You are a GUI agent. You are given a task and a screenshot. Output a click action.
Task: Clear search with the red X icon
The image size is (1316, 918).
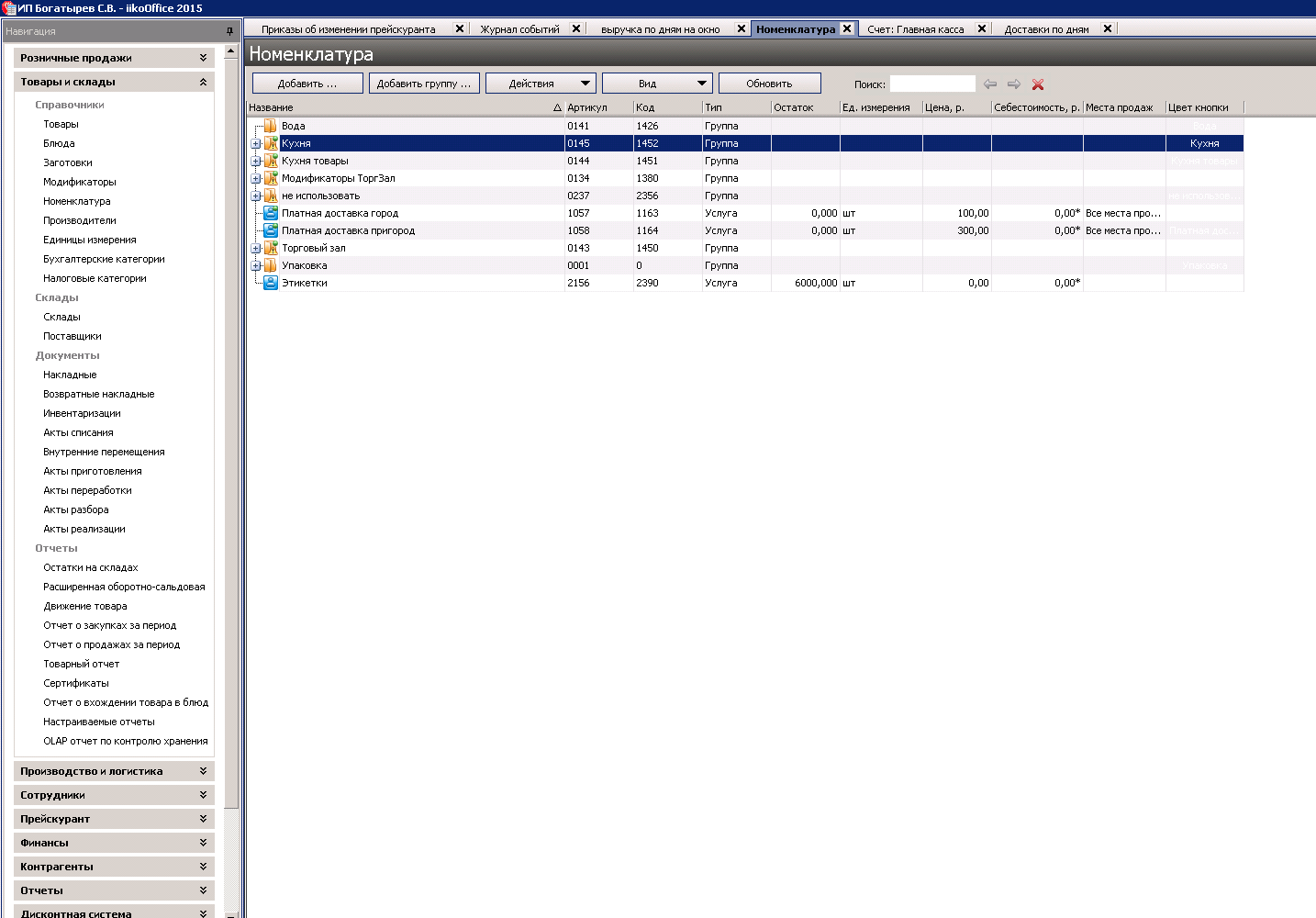[1038, 84]
